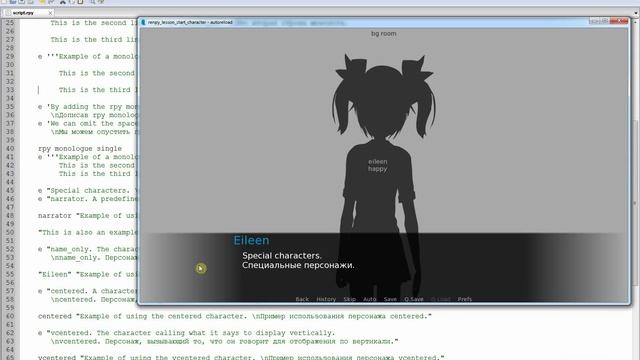This screenshot has height=360, width=640.
Task: Click the 'centered "Example of using' code line
Action: 235,316
